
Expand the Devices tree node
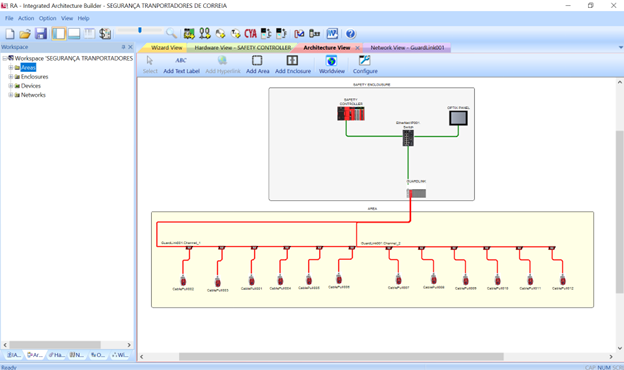(11, 86)
